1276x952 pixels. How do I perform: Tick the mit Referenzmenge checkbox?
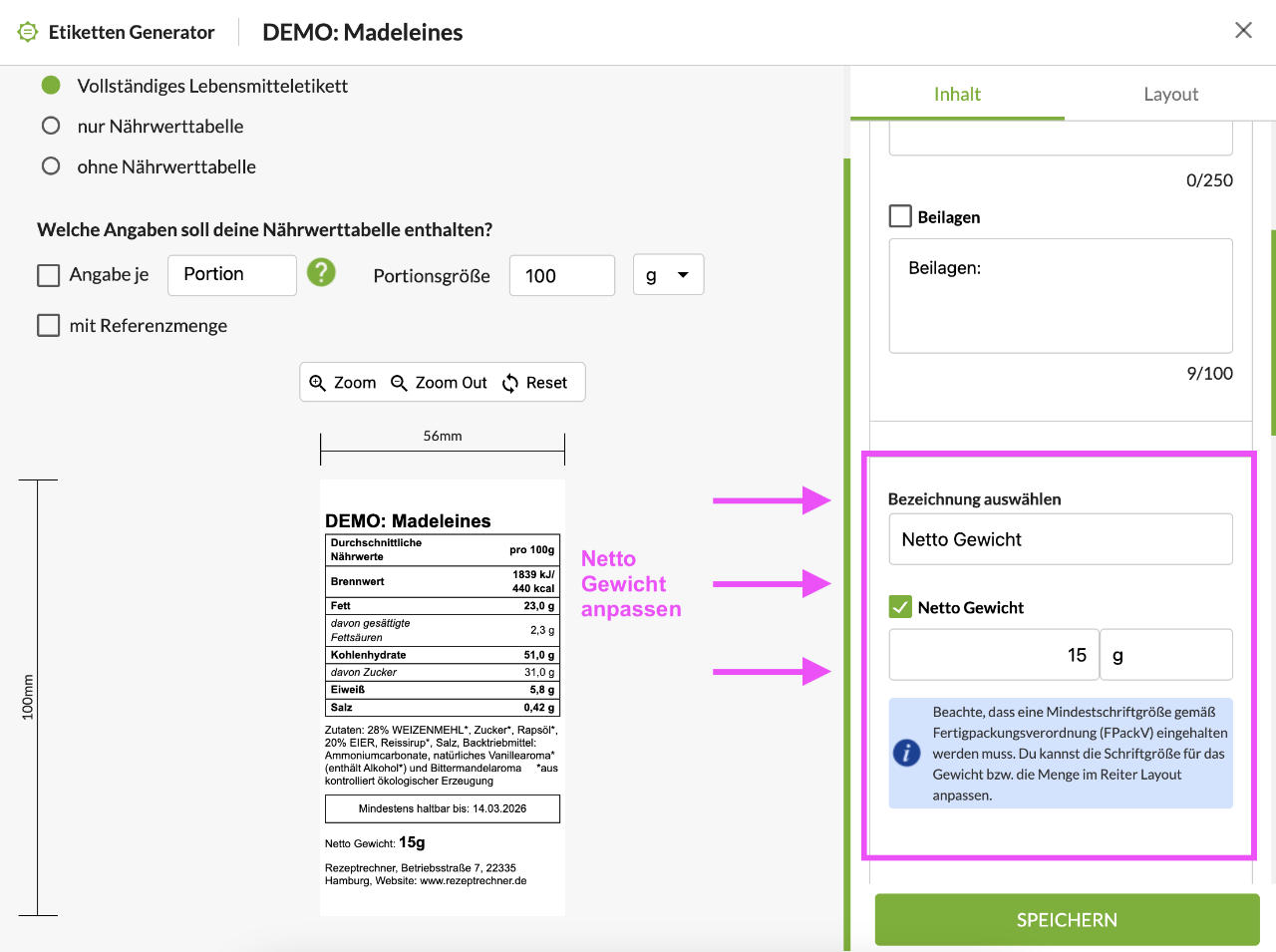pos(49,325)
